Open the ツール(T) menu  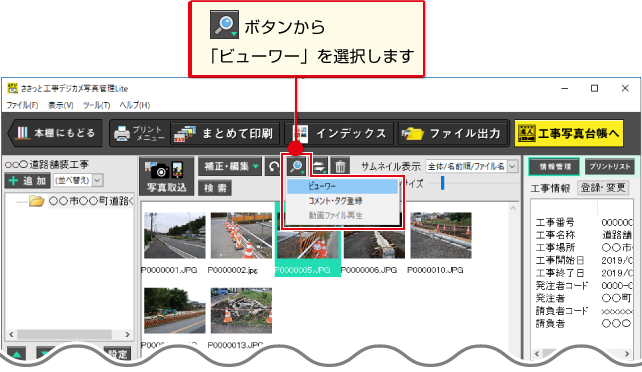click(97, 105)
